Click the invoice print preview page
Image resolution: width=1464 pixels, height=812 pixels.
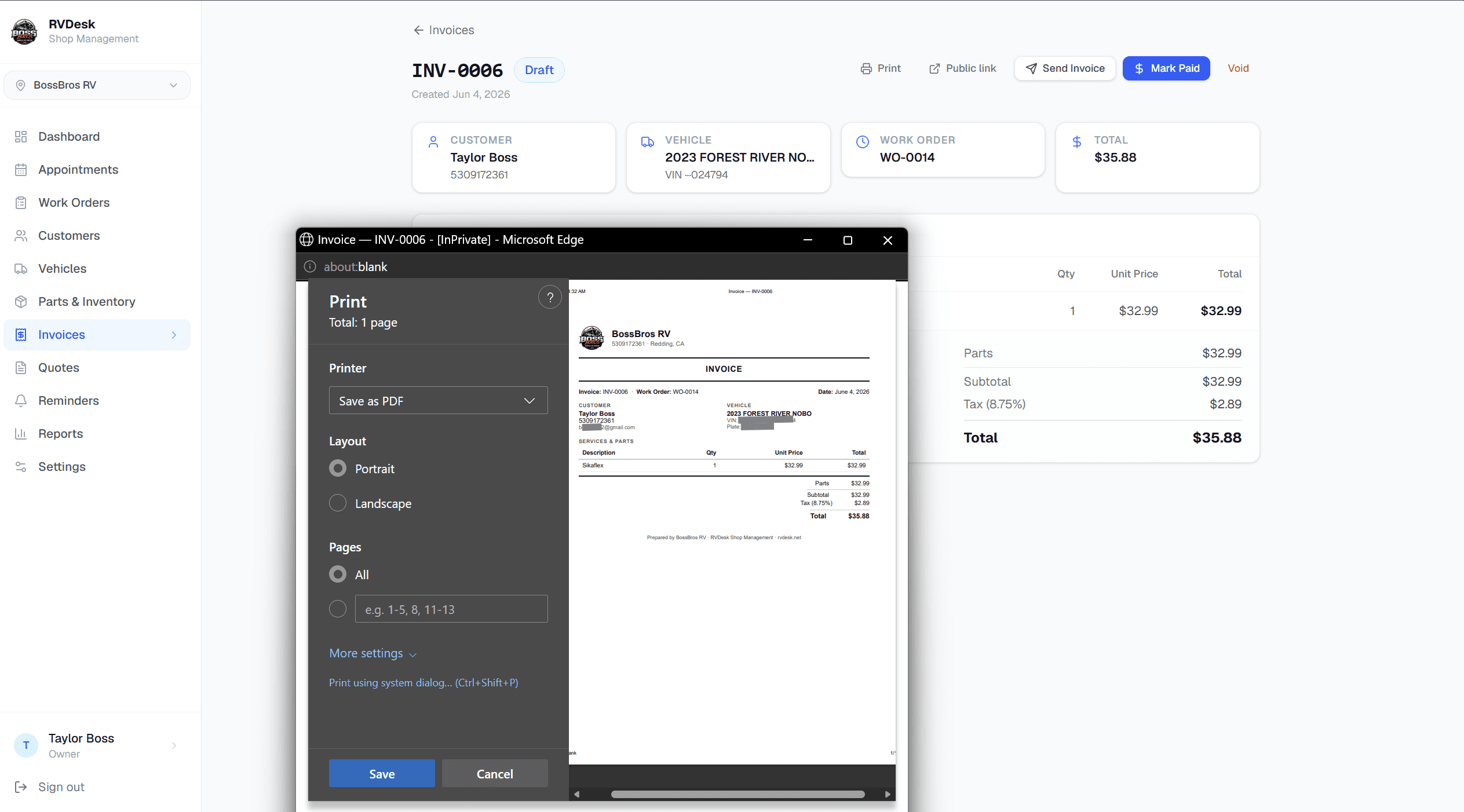coord(732,522)
